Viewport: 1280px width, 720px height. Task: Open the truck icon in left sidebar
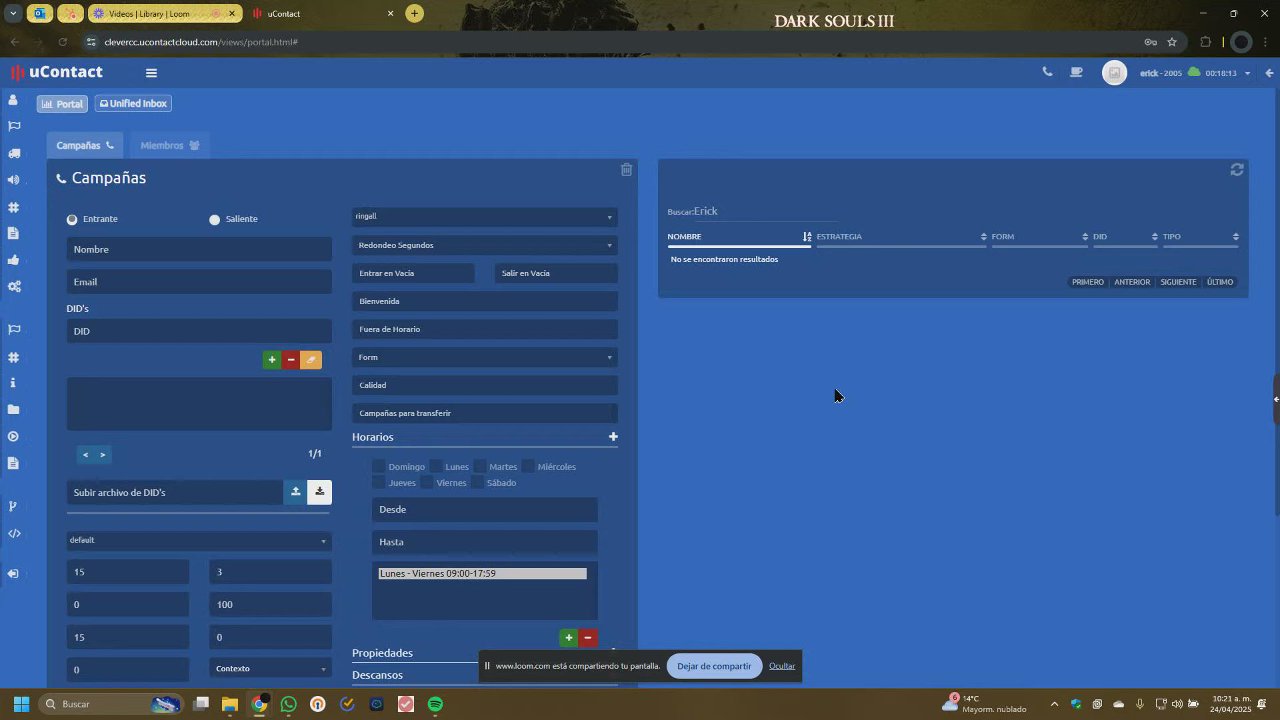pyautogui.click(x=14, y=153)
